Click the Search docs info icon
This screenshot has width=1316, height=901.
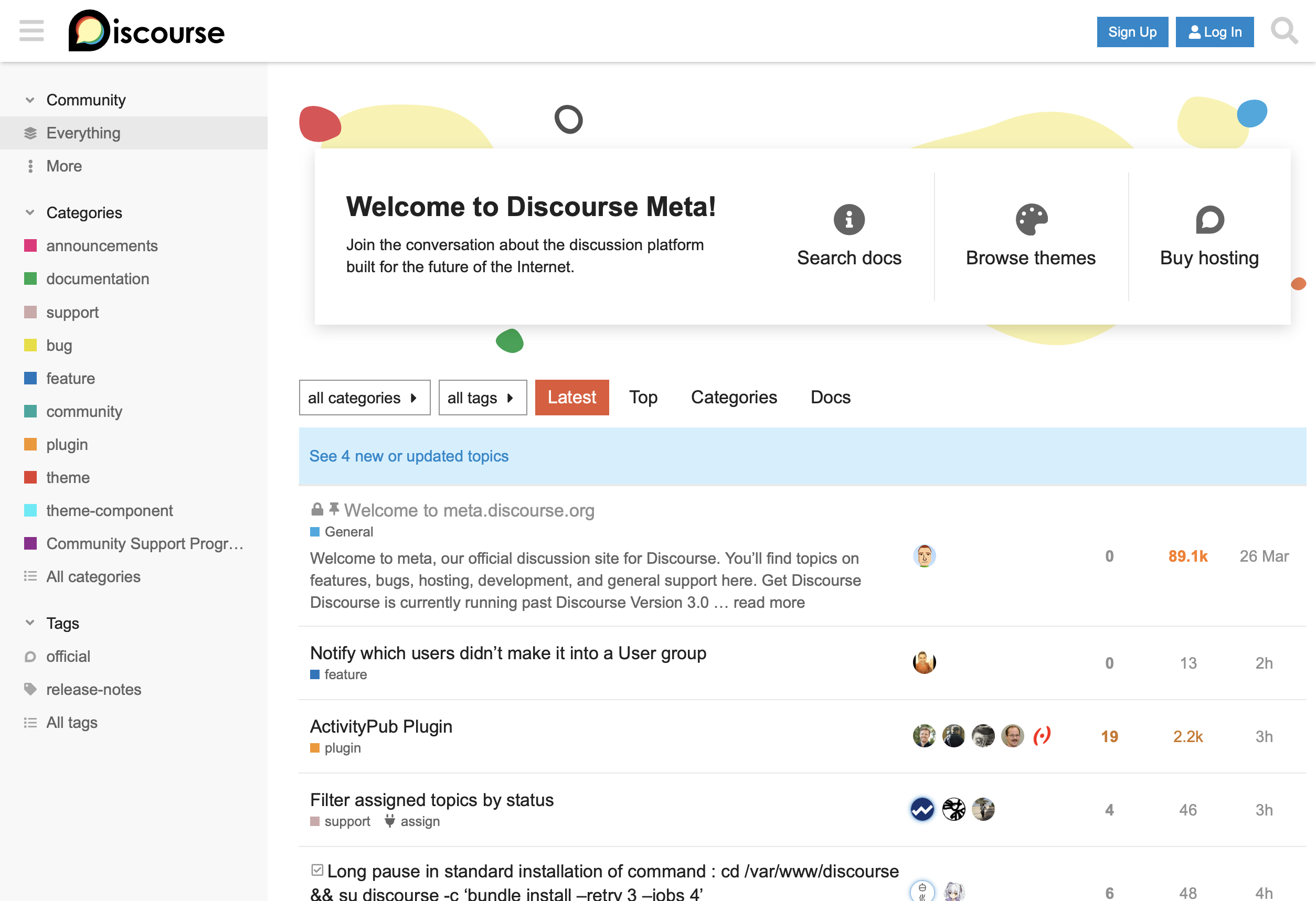848,219
